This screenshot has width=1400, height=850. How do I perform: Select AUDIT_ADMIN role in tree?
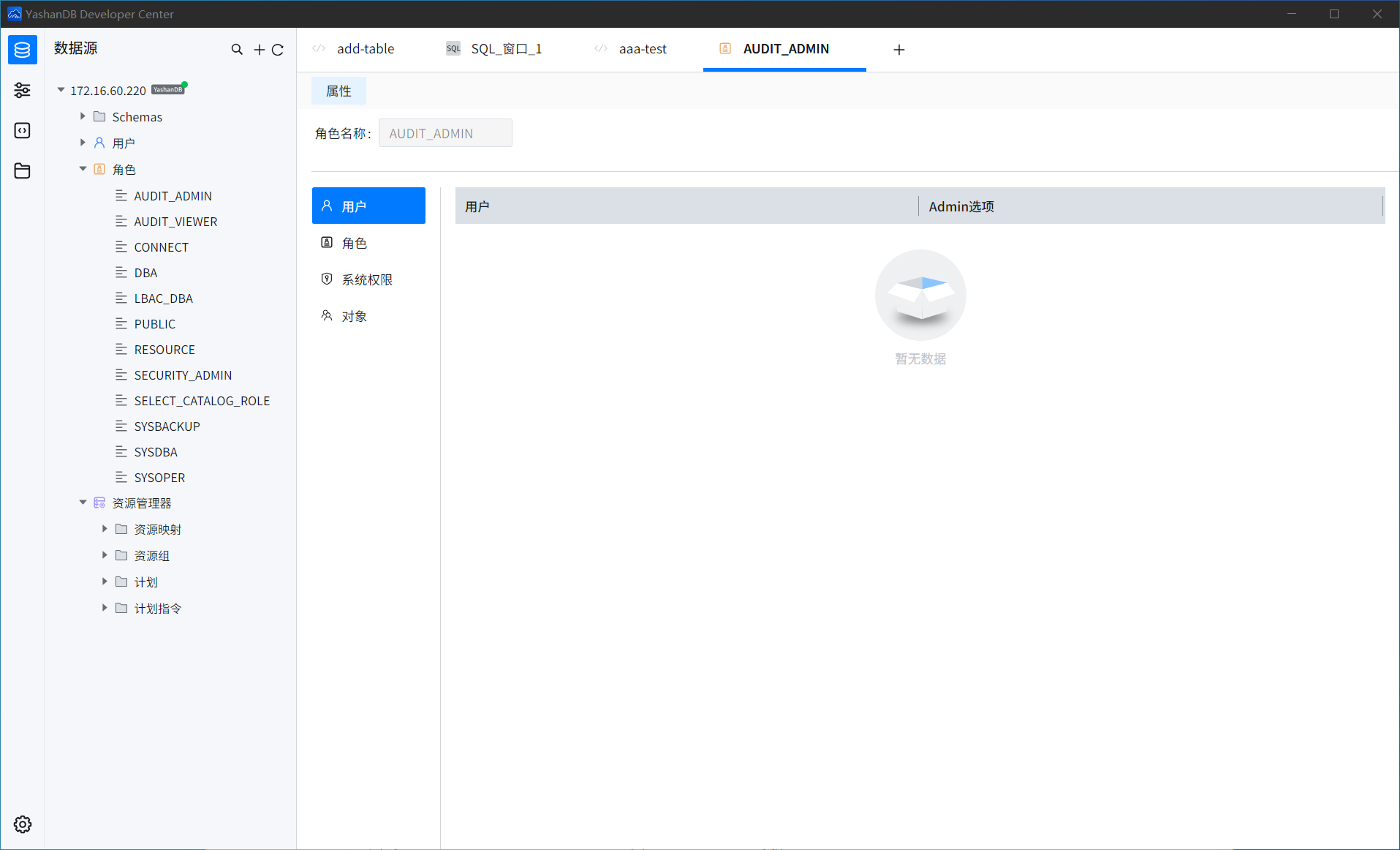pyautogui.click(x=173, y=195)
